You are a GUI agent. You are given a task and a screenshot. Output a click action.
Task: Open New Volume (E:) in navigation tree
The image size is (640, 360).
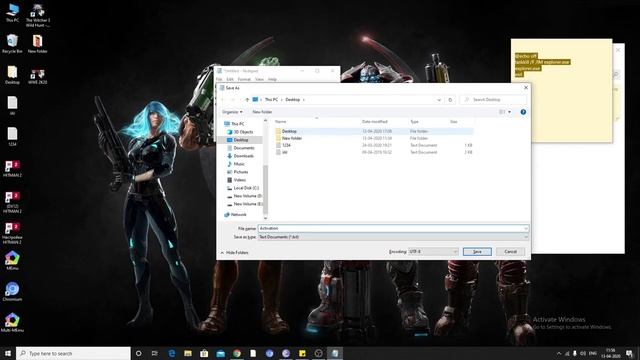247,204
